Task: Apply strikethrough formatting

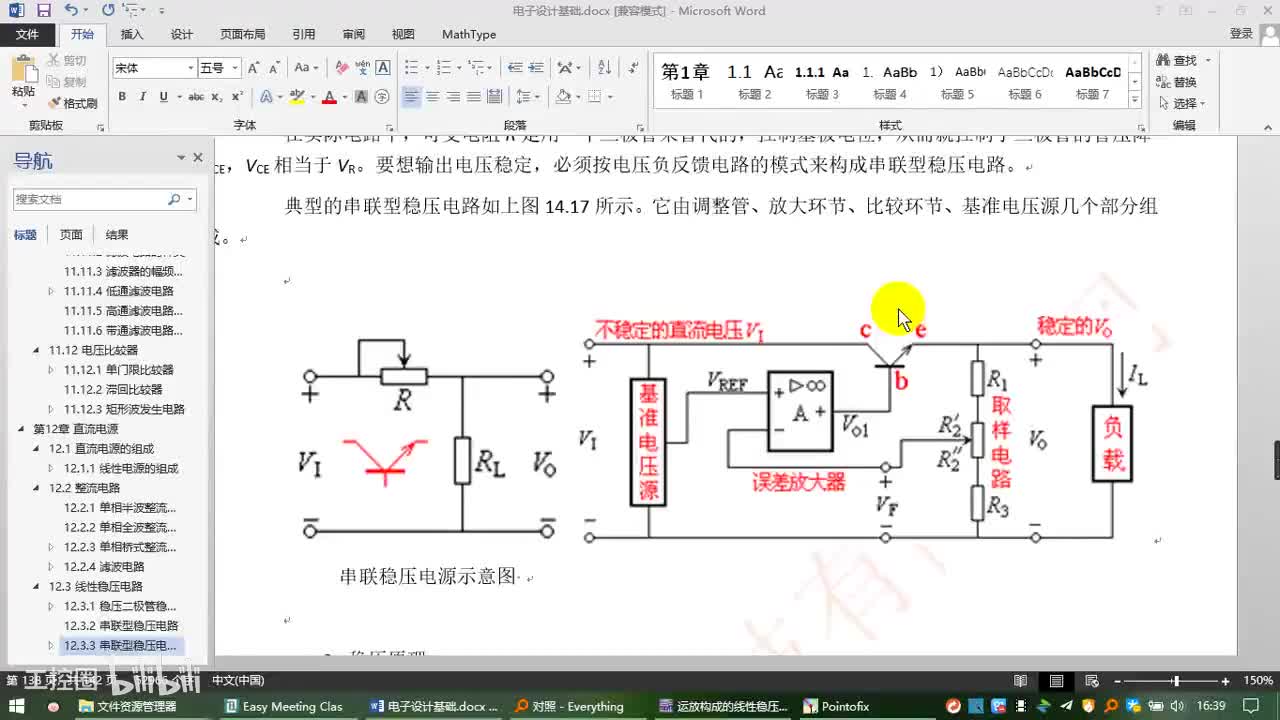Action: click(x=196, y=97)
